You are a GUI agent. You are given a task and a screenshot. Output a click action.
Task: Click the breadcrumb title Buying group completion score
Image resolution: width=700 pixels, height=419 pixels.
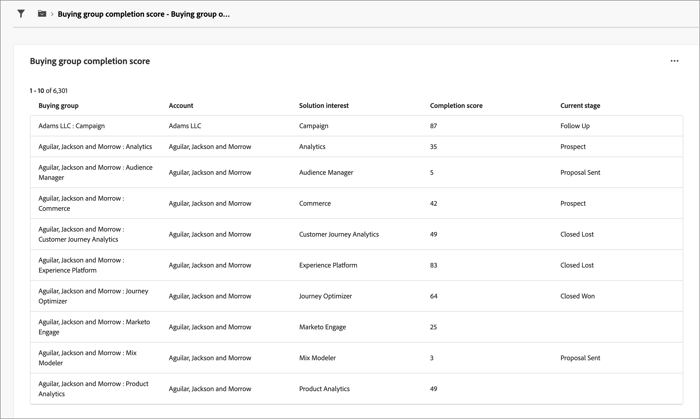(x=143, y=14)
